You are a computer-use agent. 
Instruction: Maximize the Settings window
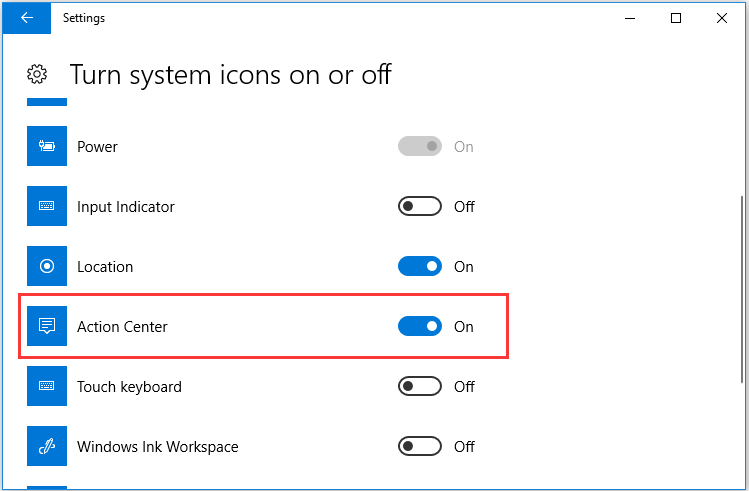(676, 18)
